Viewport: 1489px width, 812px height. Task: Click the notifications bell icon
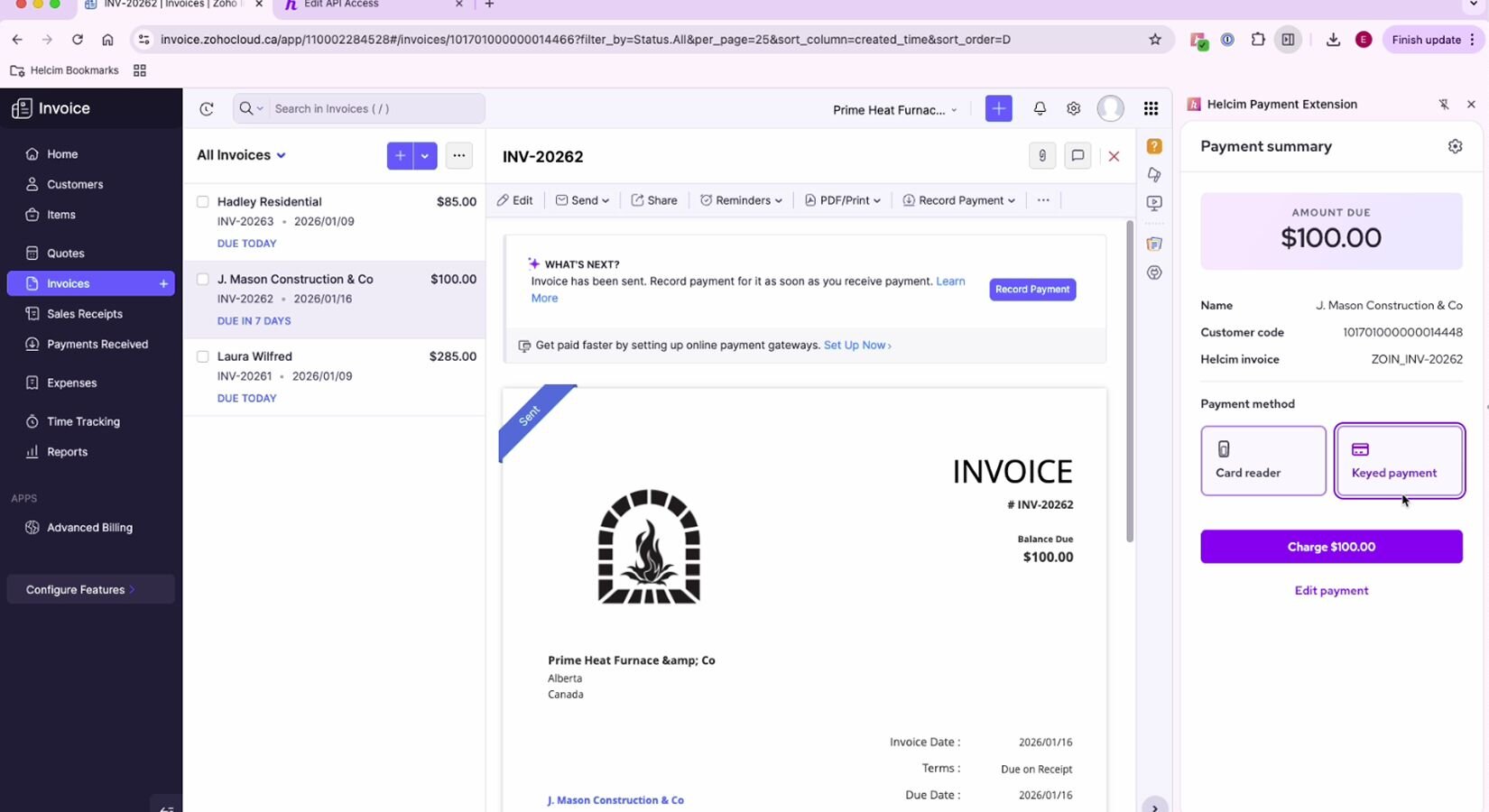pyautogui.click(x=1040, y=108)
